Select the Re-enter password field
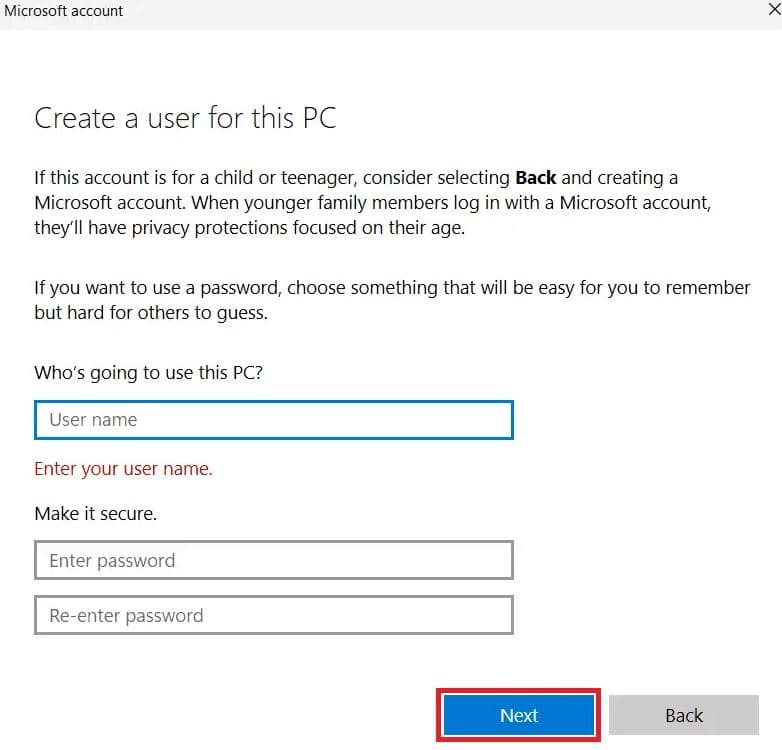Image resolution: width=782 pixels, height=750 pixels. (273, 615)
